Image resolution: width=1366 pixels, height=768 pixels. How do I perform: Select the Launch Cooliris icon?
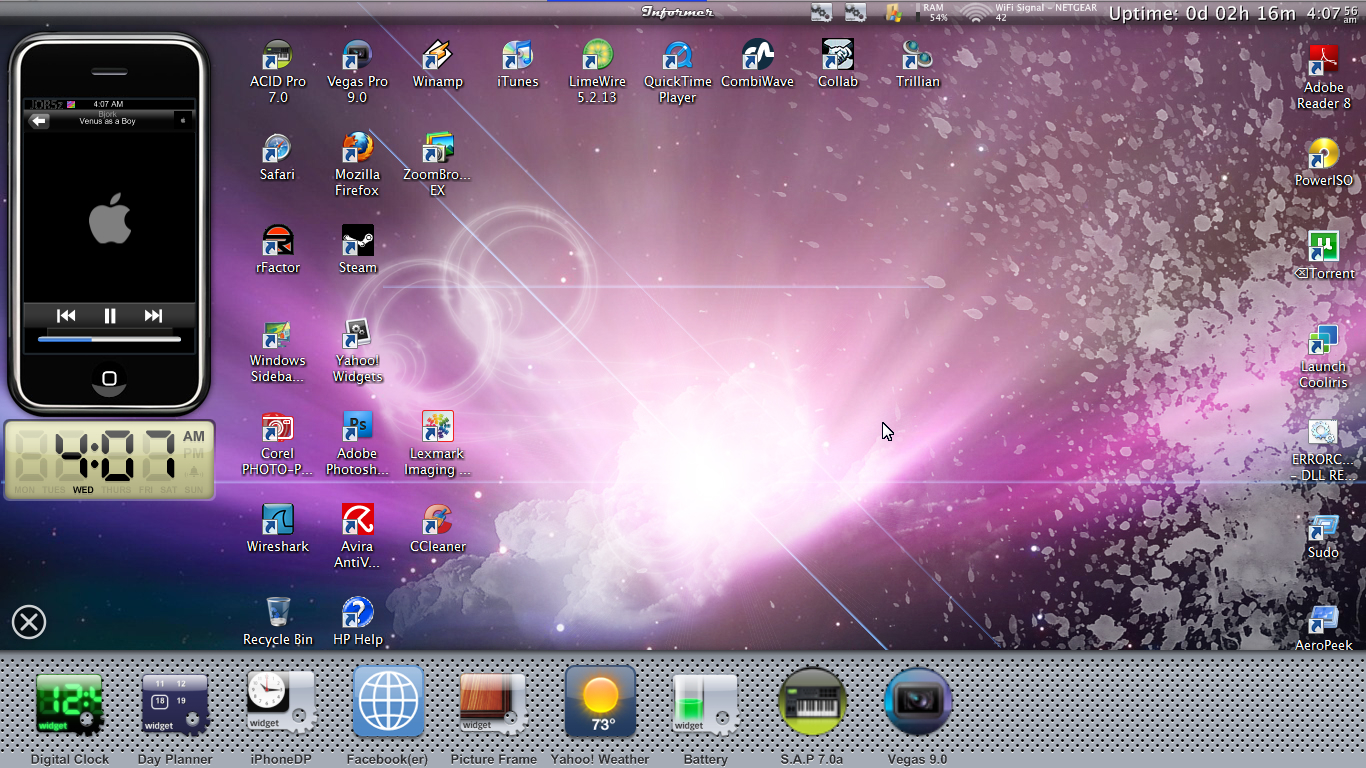coord(1323,356)
